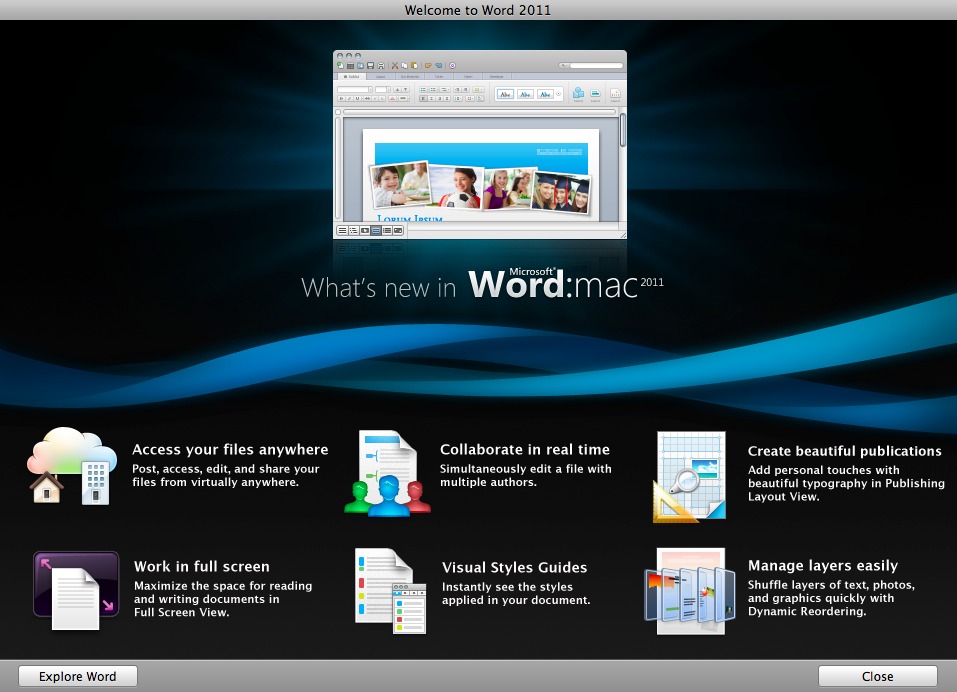Click the 'Create beautiful publications' heading
This screenshot has height=692, width=957.
pyautogui.click(x=844, y=451)
